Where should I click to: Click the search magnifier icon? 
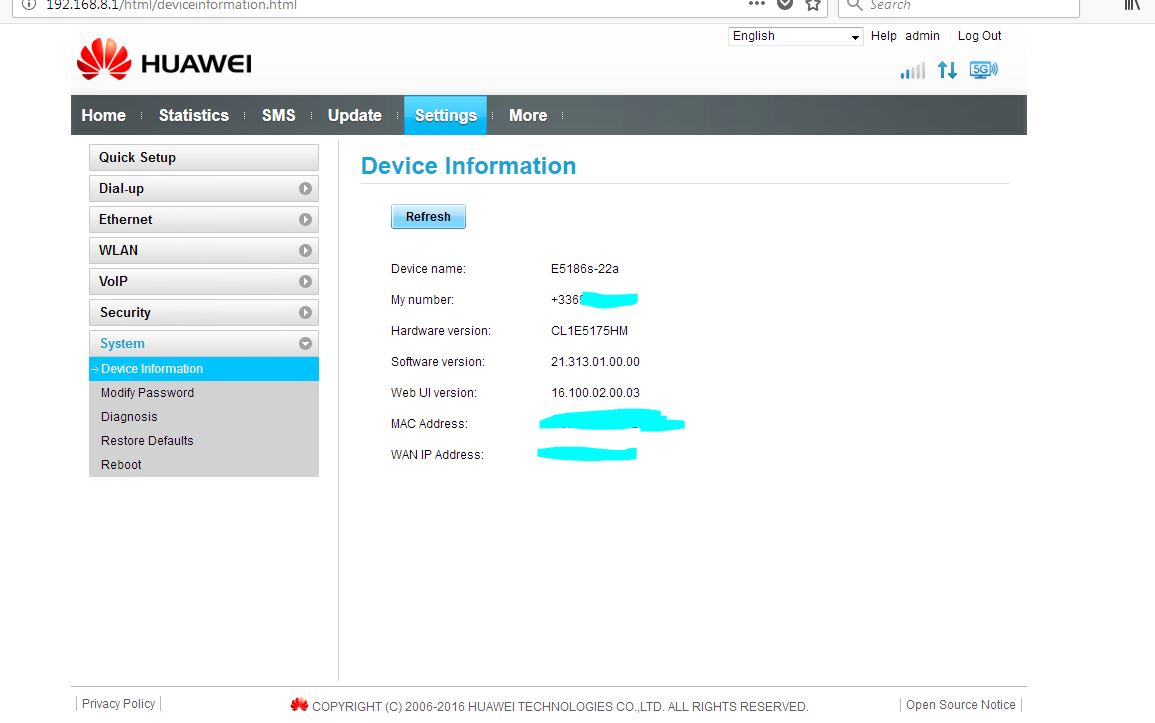point(854,5)
